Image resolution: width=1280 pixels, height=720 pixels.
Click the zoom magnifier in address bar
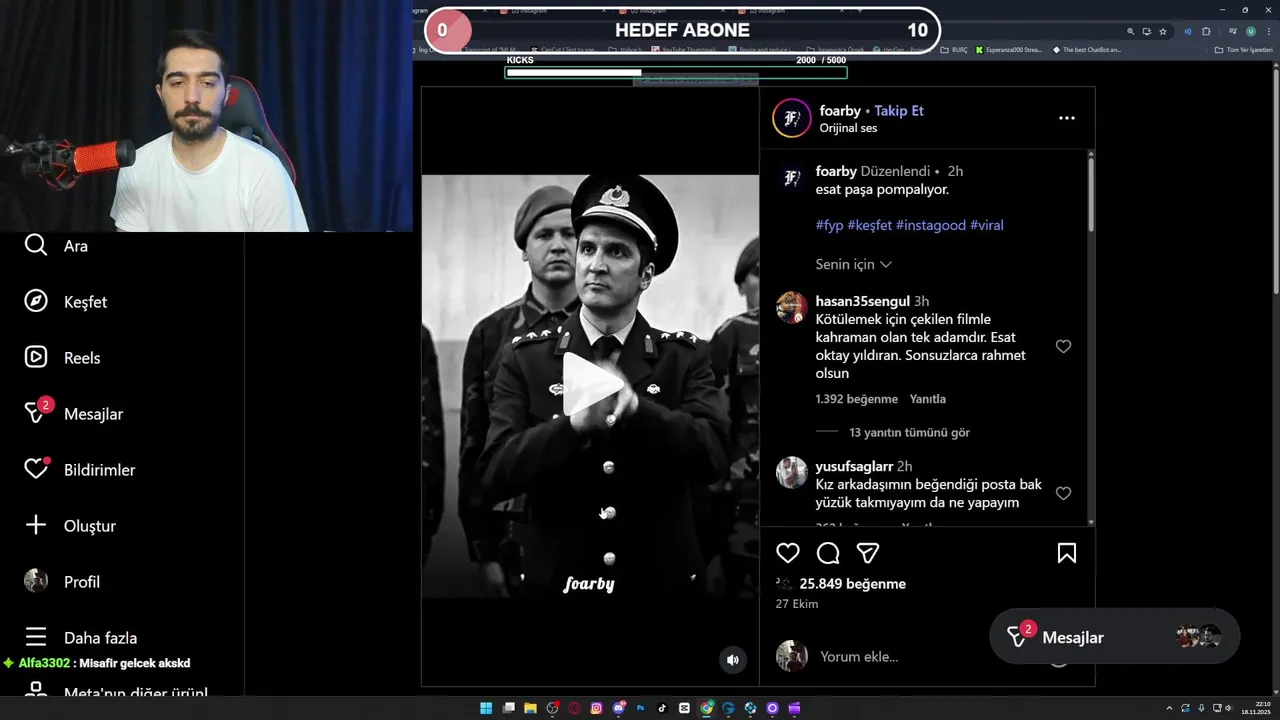point(1131,31)
